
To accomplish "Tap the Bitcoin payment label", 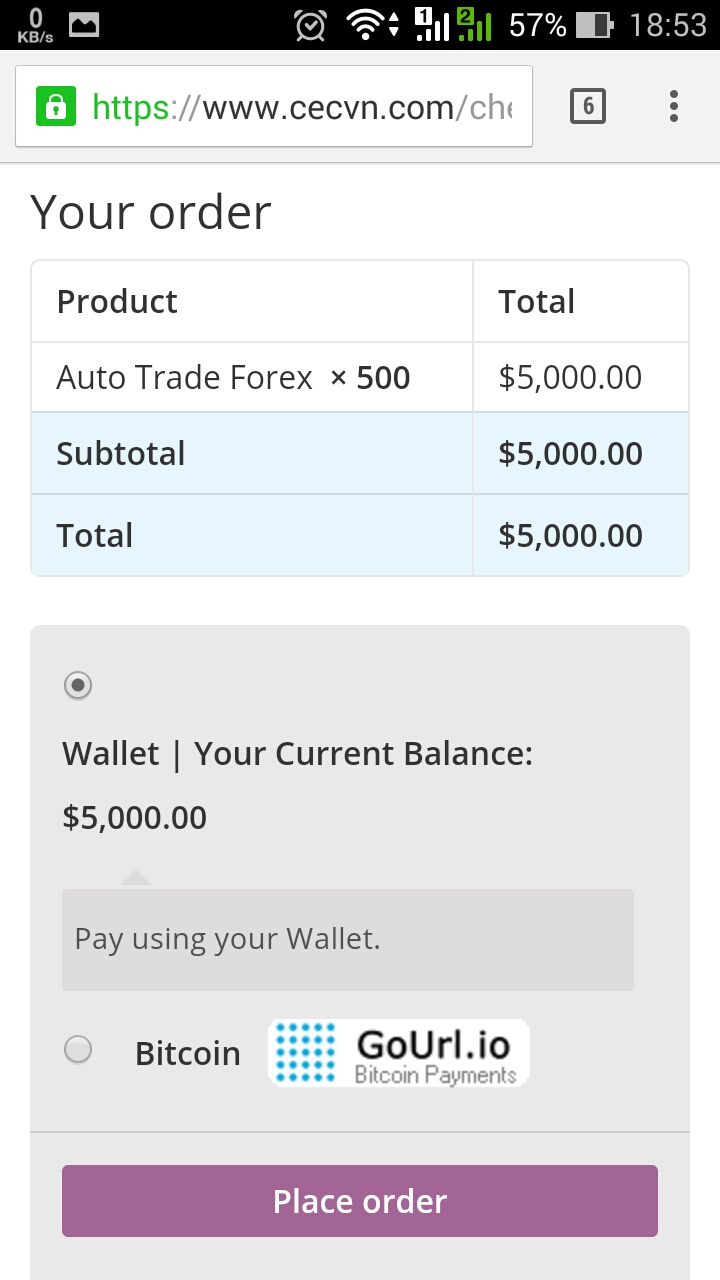I will click(x=188, y=1053).
